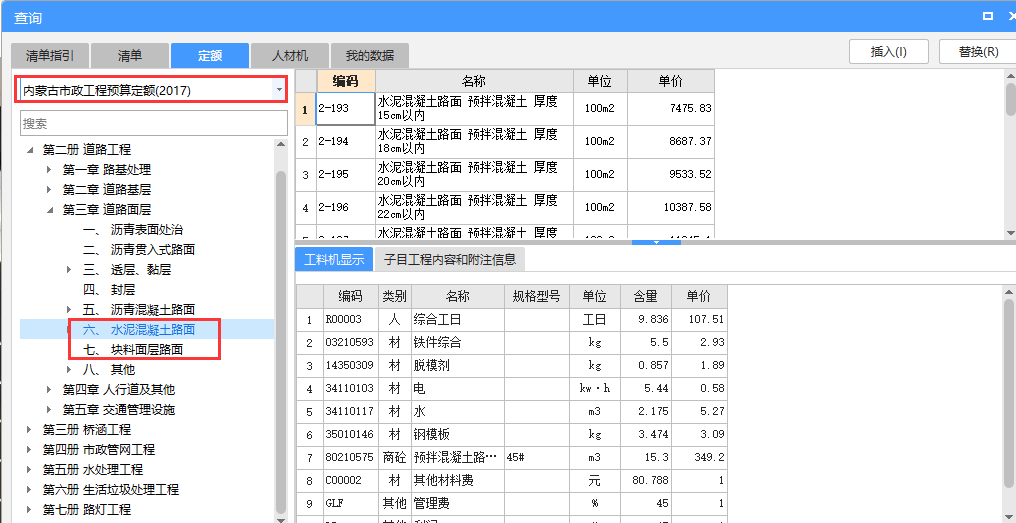Select 四、封层 tree item

[x=109, y=290]
